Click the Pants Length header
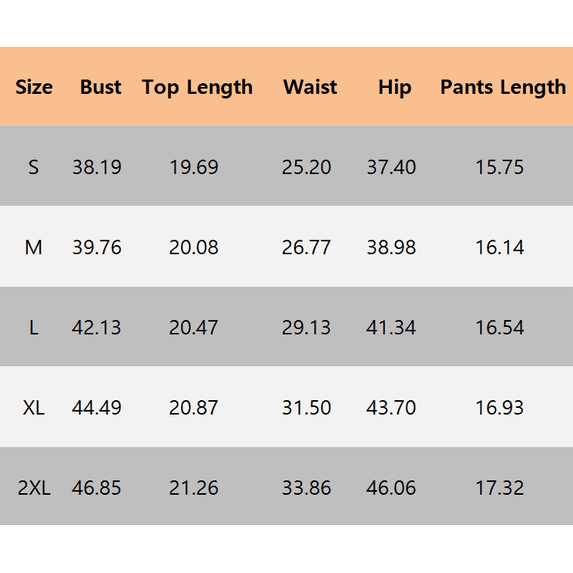 pyautogui.click(x=503, y=88)
